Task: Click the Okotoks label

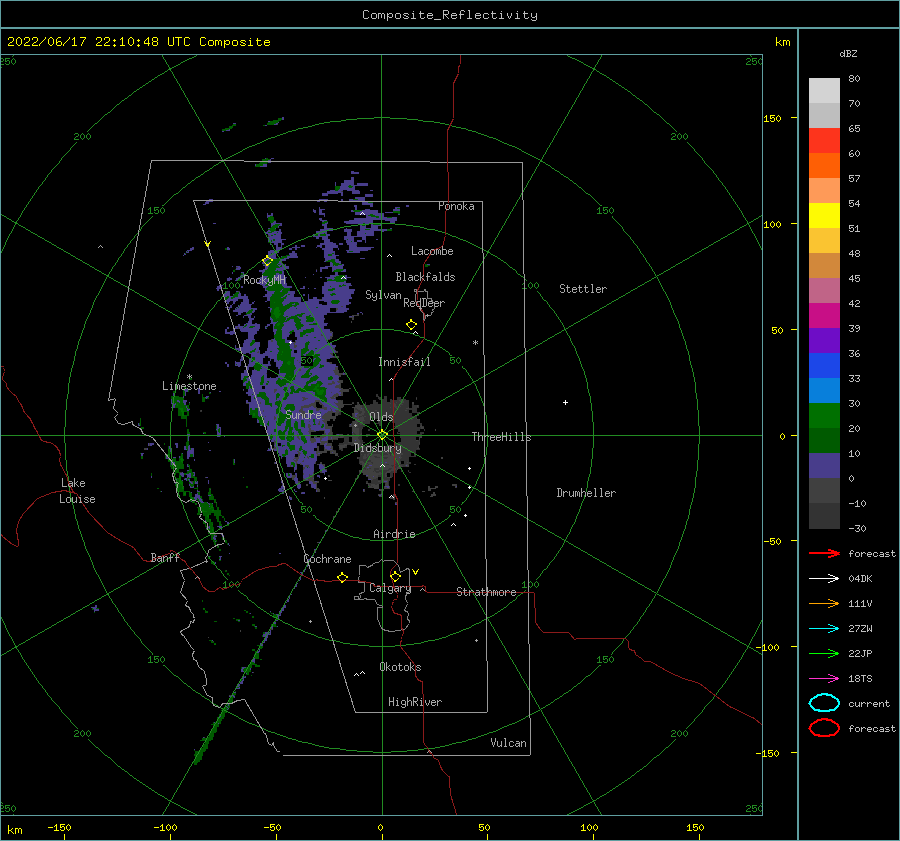Action: click(400, 667)
